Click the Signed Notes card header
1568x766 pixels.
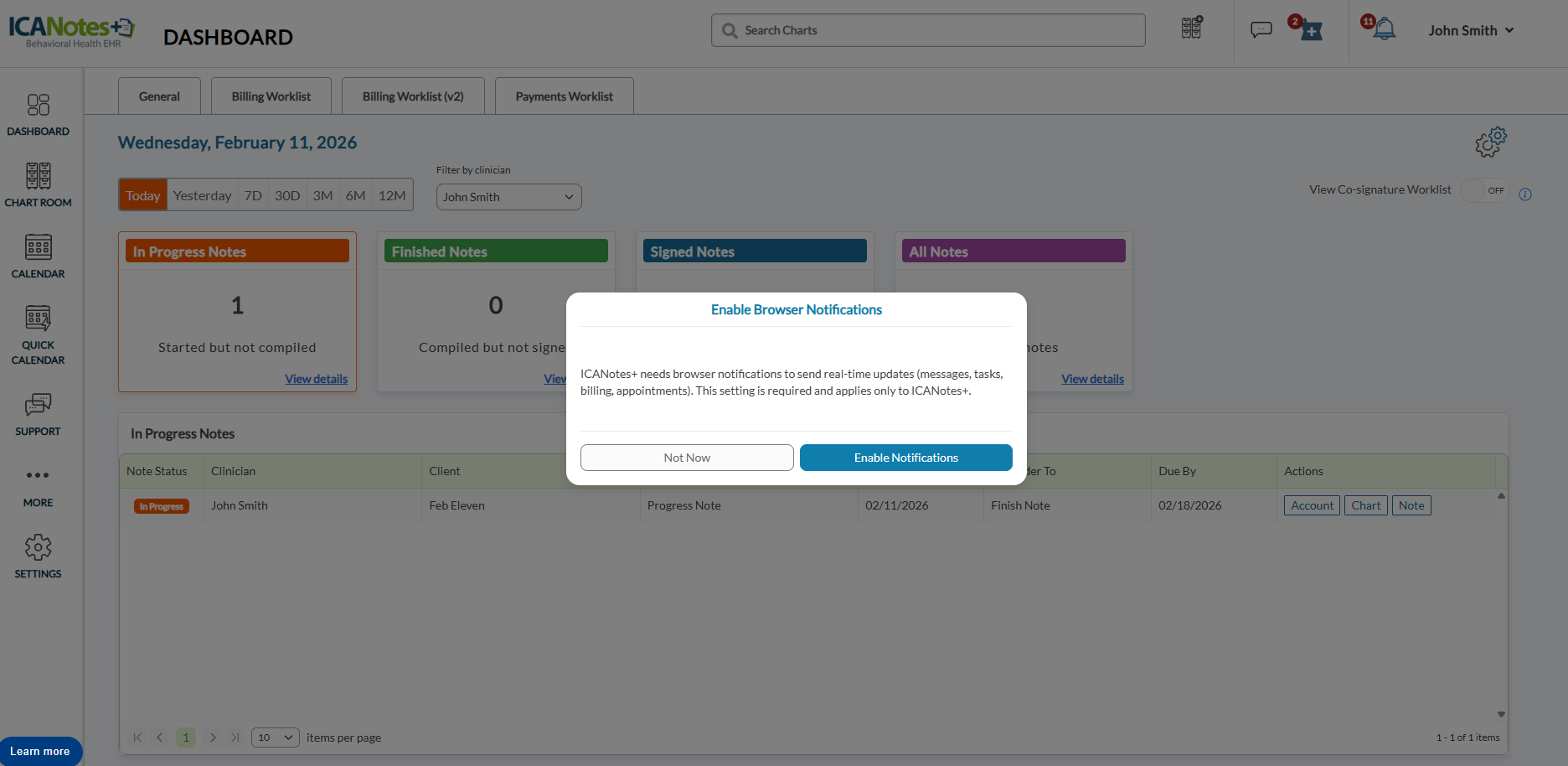tap(755, 251)
